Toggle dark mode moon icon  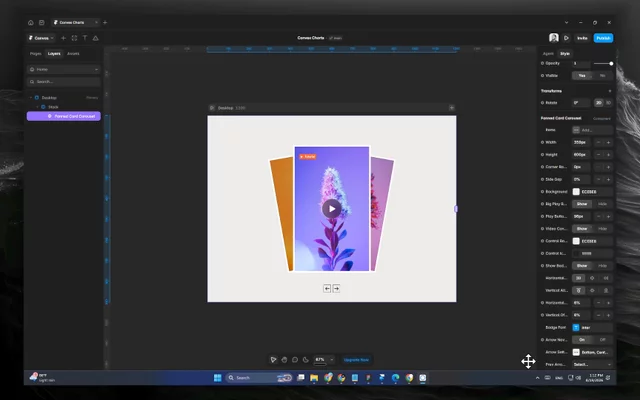point(306,360)
